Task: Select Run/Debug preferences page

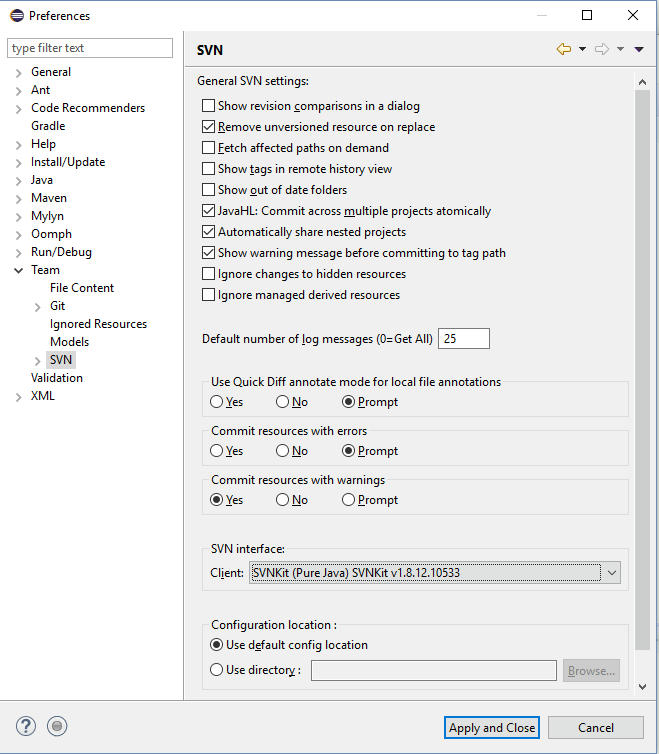Action: point(61,251)
